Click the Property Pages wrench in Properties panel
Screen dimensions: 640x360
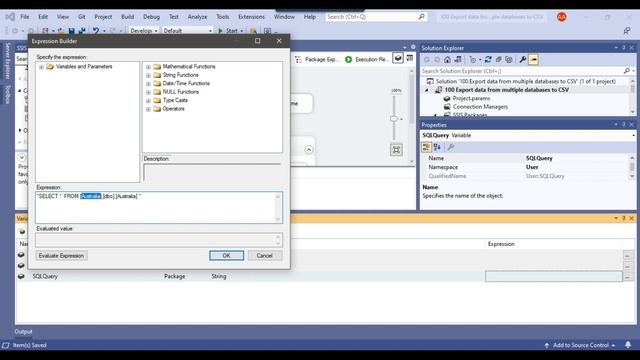coord(451,147)
